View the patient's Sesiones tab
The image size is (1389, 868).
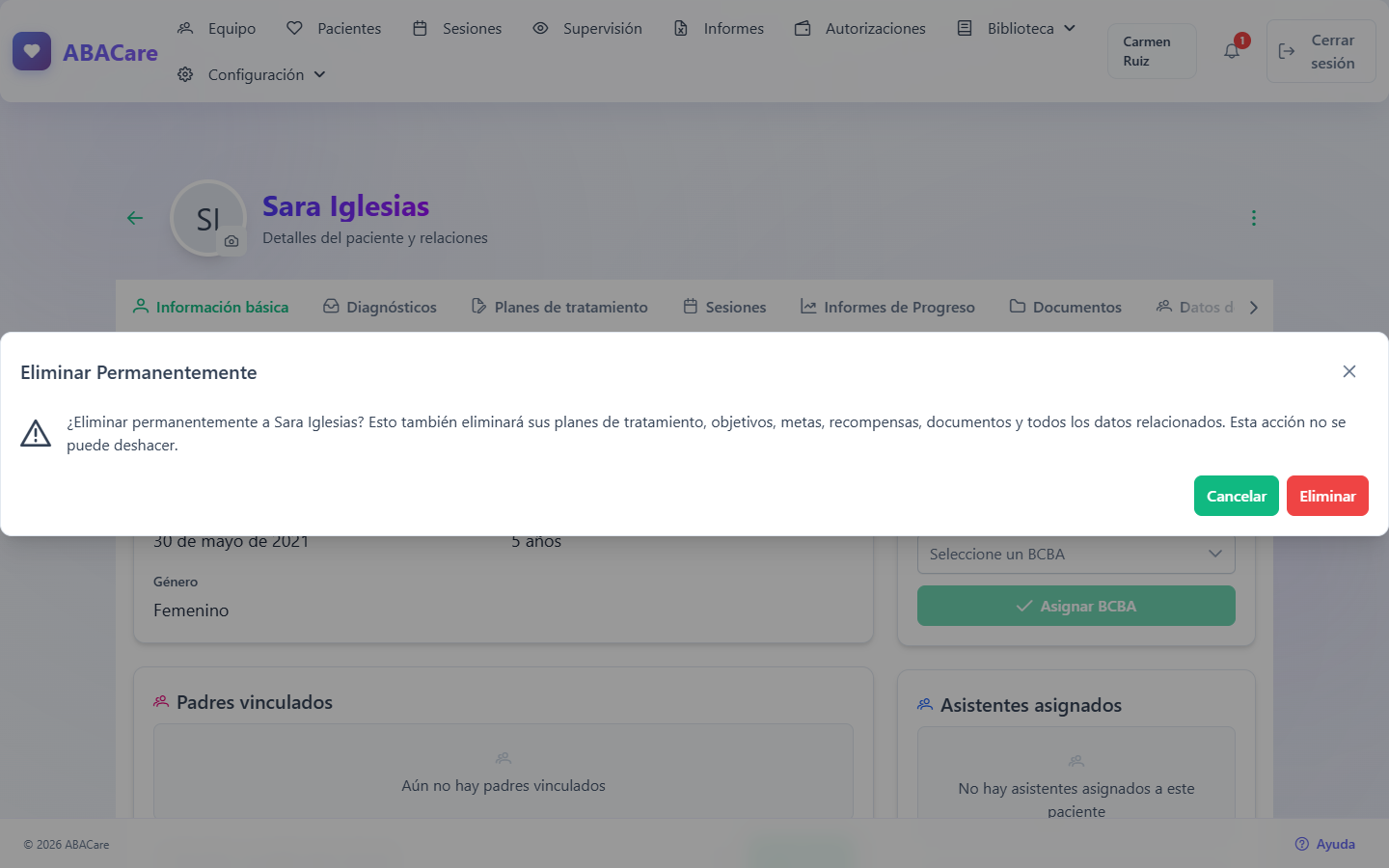point(724,307)
